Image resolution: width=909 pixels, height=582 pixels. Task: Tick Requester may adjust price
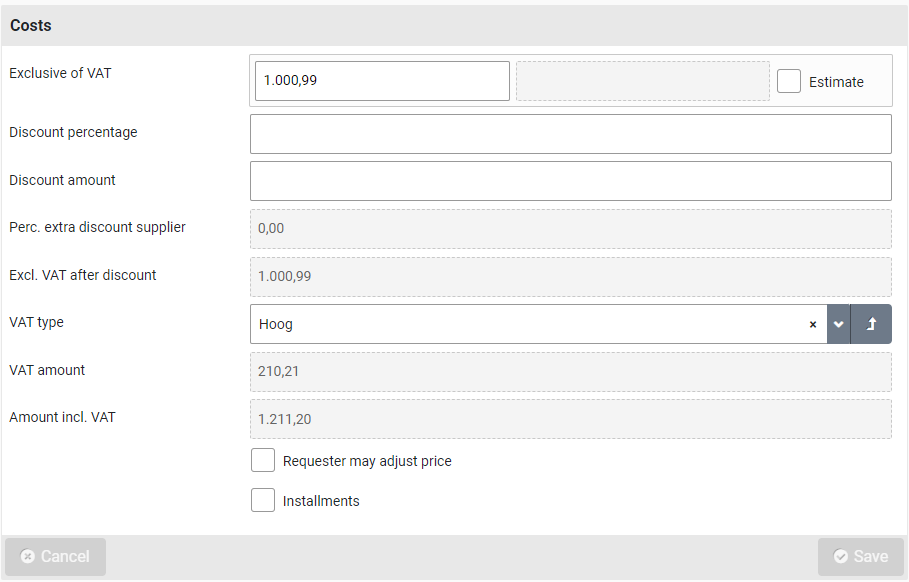click(263, 461)
